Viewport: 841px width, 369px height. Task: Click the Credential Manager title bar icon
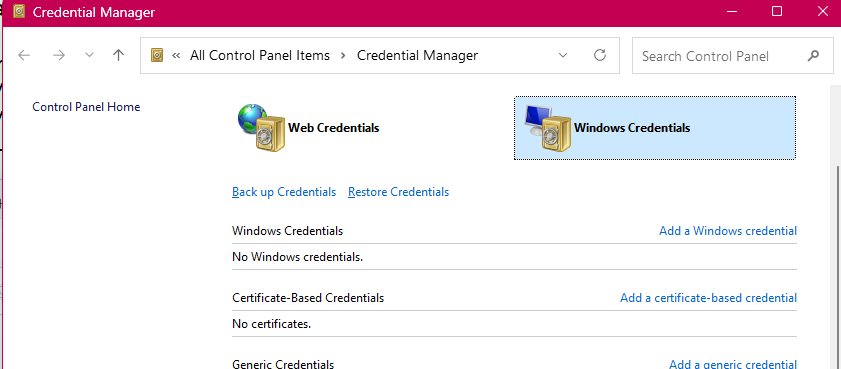coord(19,12)
